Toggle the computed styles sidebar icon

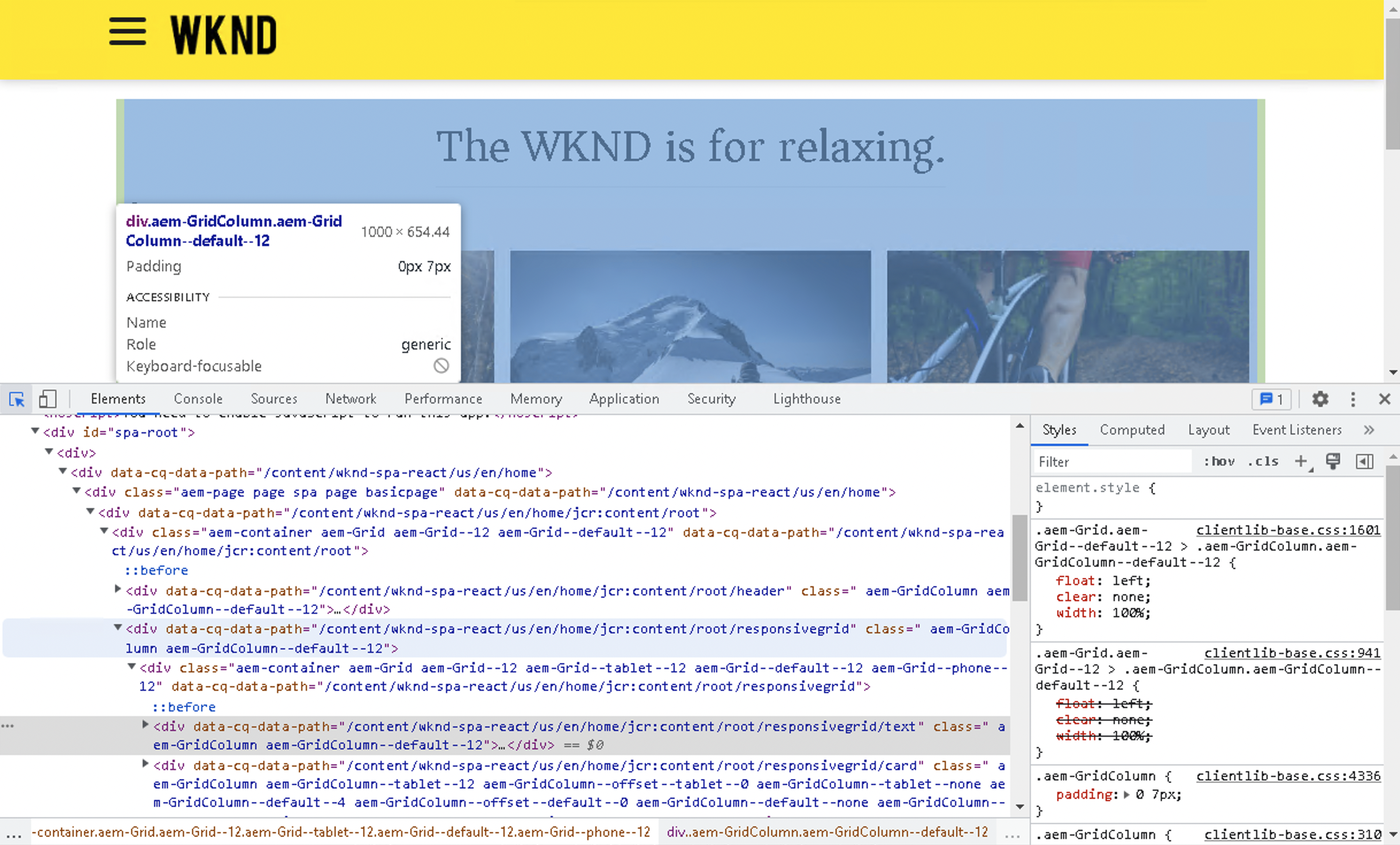1364,462
